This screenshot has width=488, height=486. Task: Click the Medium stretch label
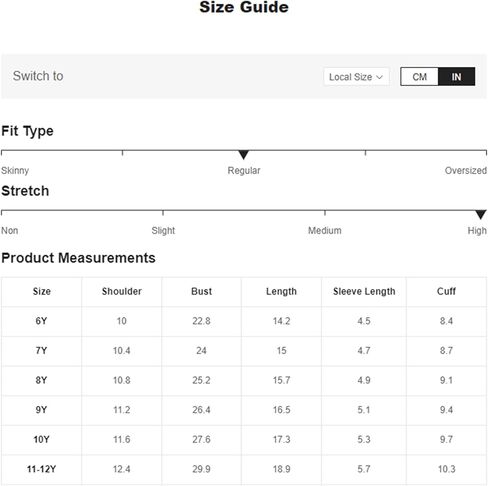point(325,230)
